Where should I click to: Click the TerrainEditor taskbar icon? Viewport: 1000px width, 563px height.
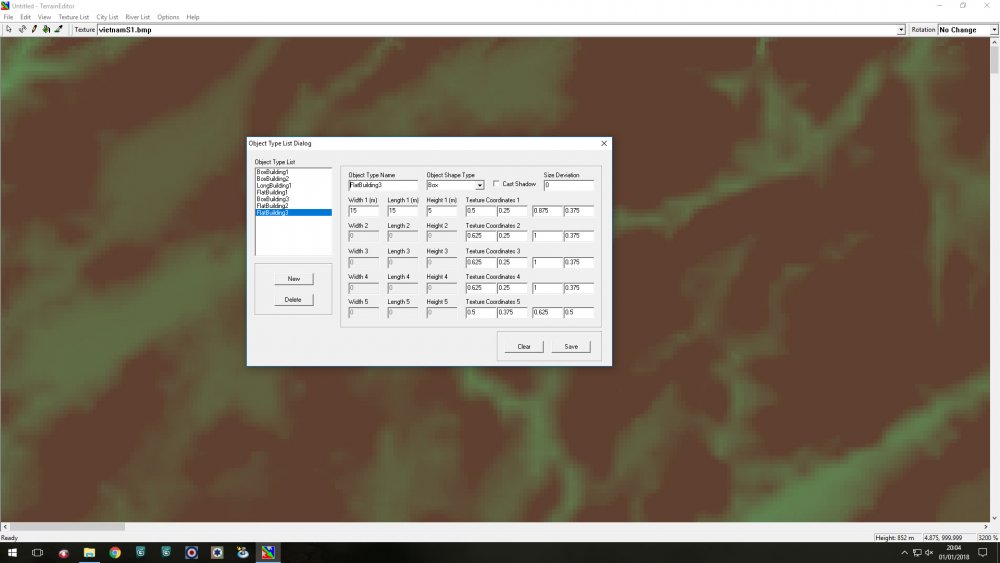[x=268, y=553]
